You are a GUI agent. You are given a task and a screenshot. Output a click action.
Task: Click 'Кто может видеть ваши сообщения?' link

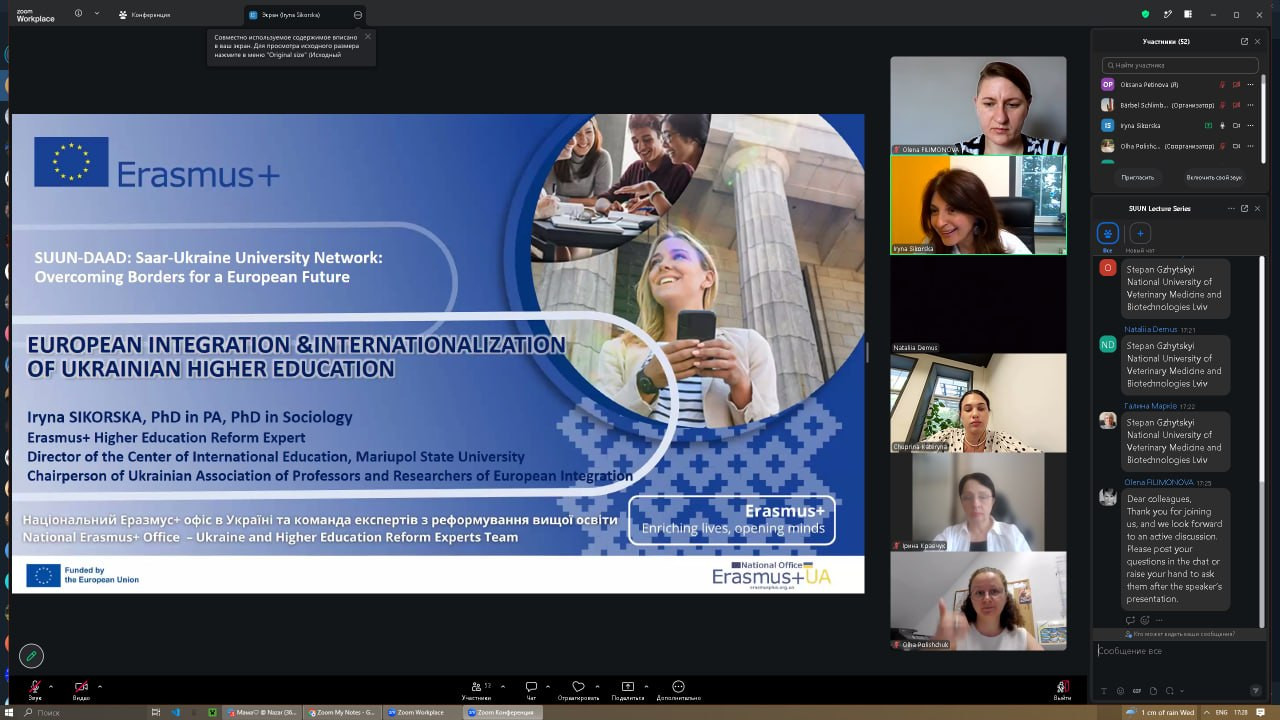(x=1180, y=634)
